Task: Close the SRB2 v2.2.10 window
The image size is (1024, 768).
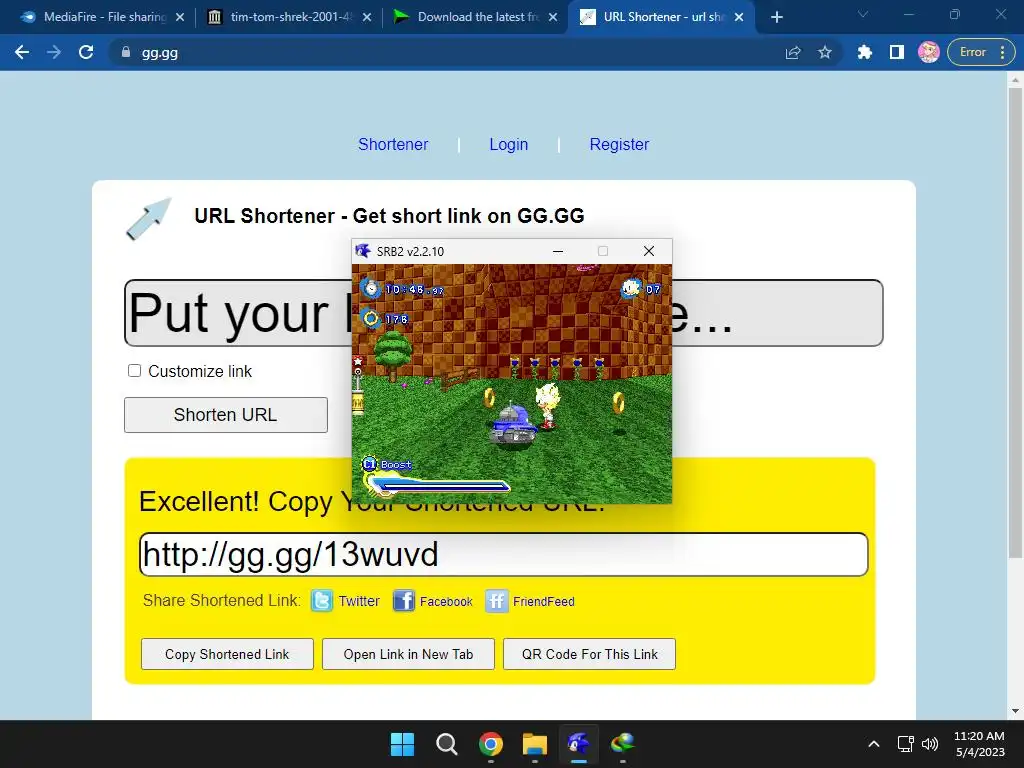Action: click(648, 251)
